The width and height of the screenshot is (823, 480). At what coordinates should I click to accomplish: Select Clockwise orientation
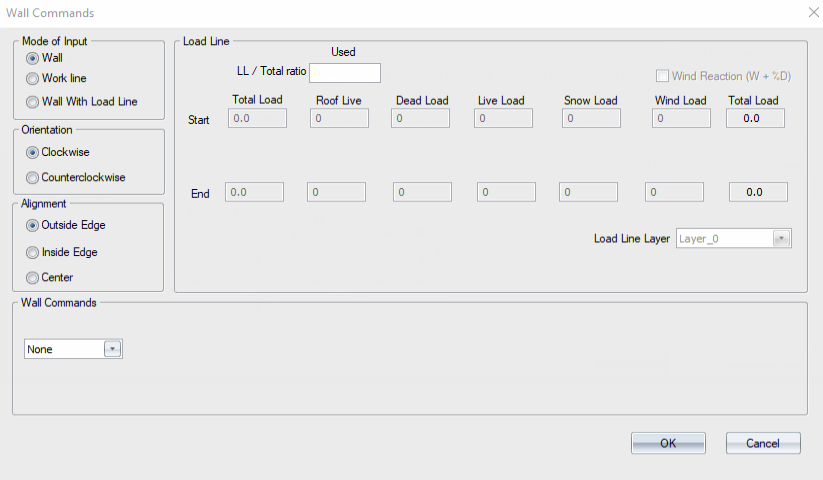(x=33, y=152)
